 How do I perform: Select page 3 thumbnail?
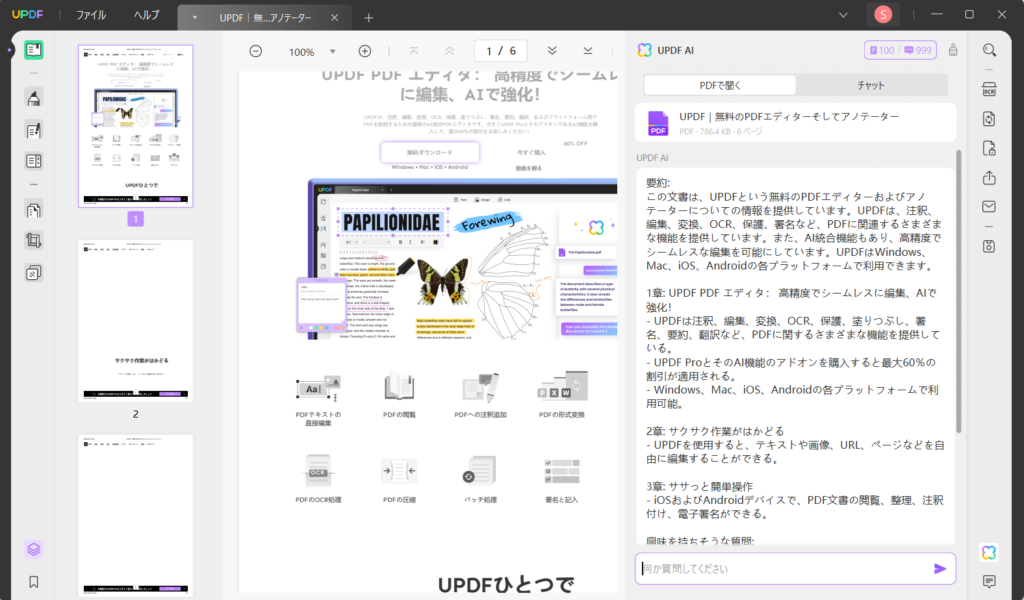[x=136, y=515]
